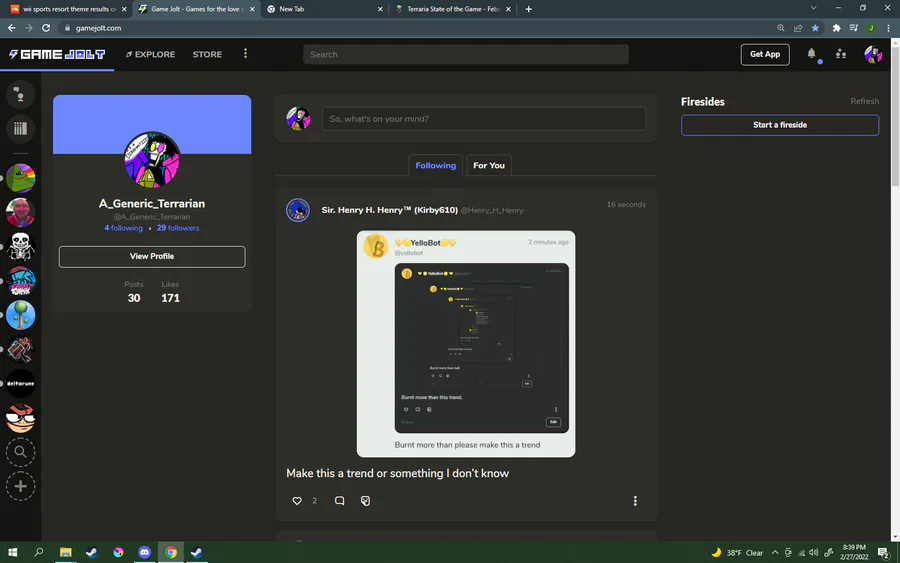
Task: Click Sir. Henry H. Henry's avatar
Action: point(298,210)
